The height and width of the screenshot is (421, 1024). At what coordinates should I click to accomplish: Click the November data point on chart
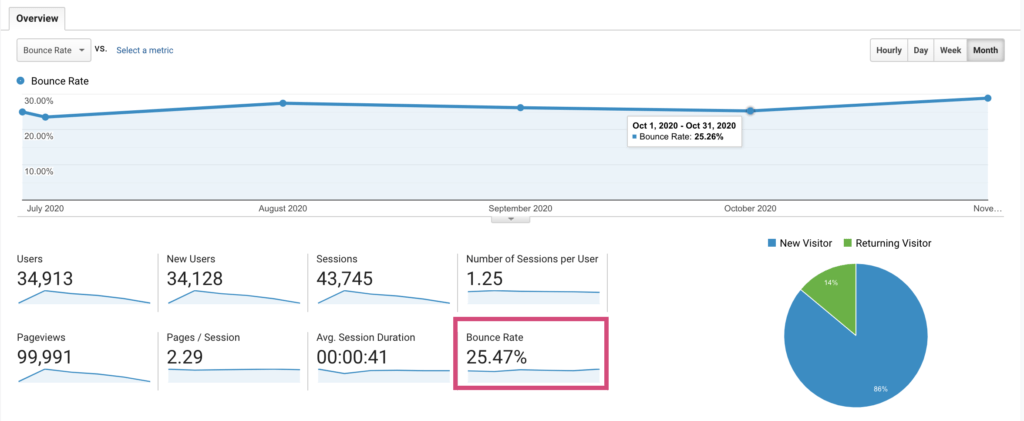(x=987, y=98)
